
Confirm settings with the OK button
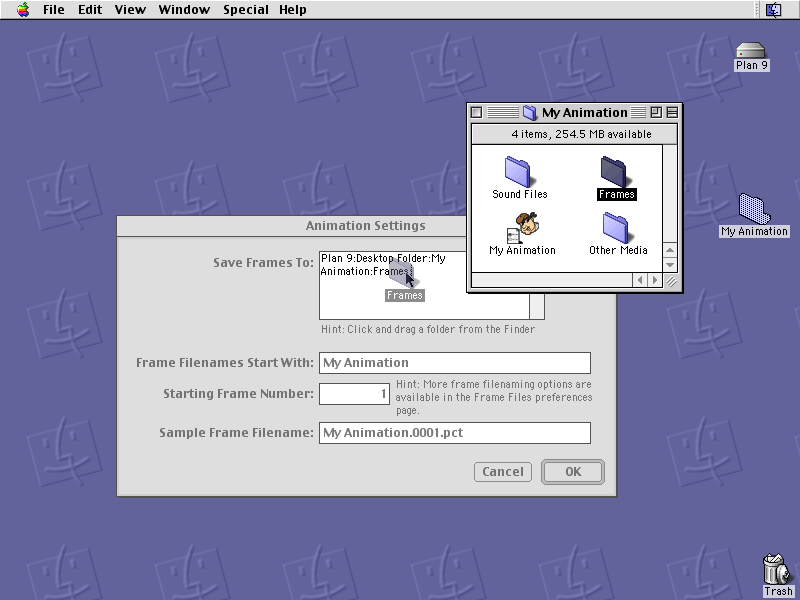pyautogui.click(x=573, y=472)
